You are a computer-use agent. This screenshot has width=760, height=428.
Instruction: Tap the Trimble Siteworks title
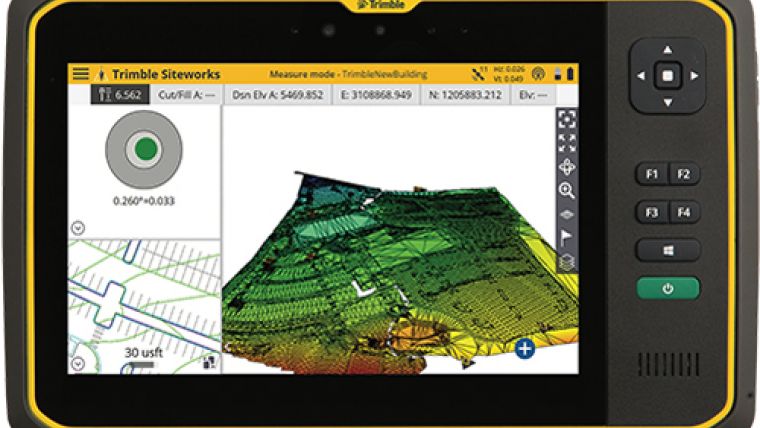click(x=166, y=74)
